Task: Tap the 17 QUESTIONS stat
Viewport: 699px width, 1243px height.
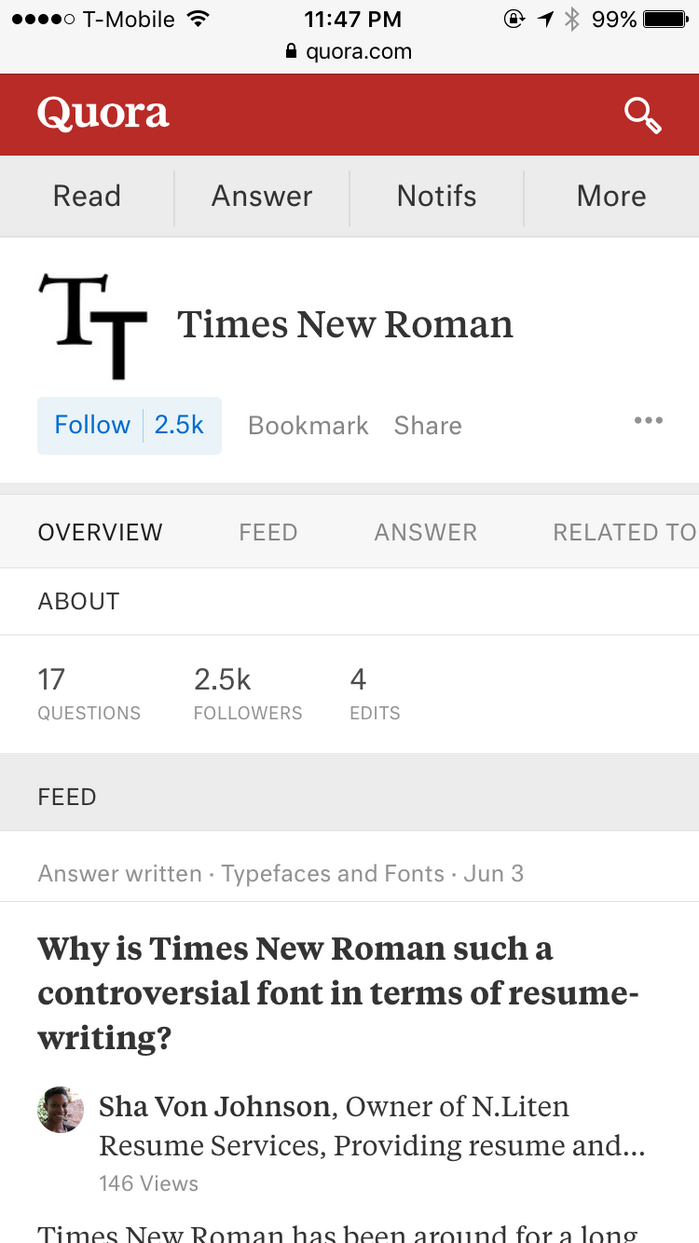Action: tap(89, 692)
